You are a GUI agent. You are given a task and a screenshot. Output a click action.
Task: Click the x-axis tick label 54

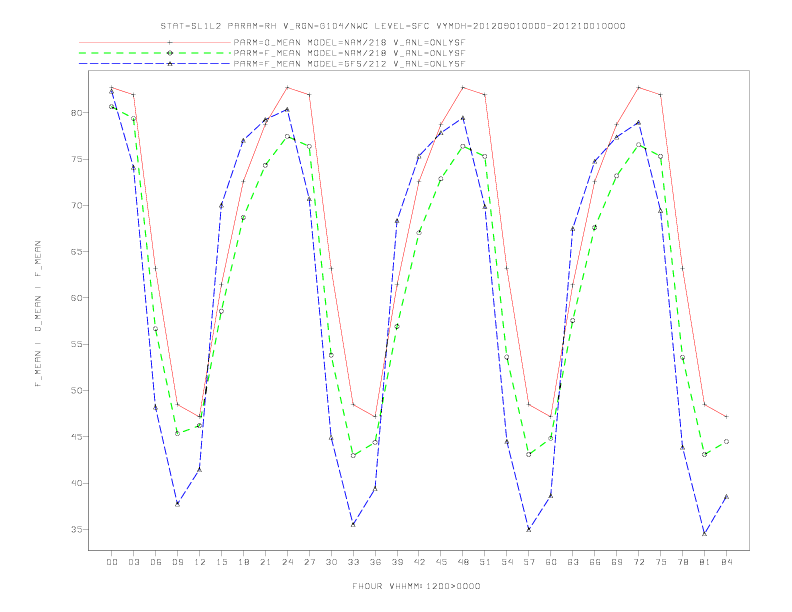(507, 562)
